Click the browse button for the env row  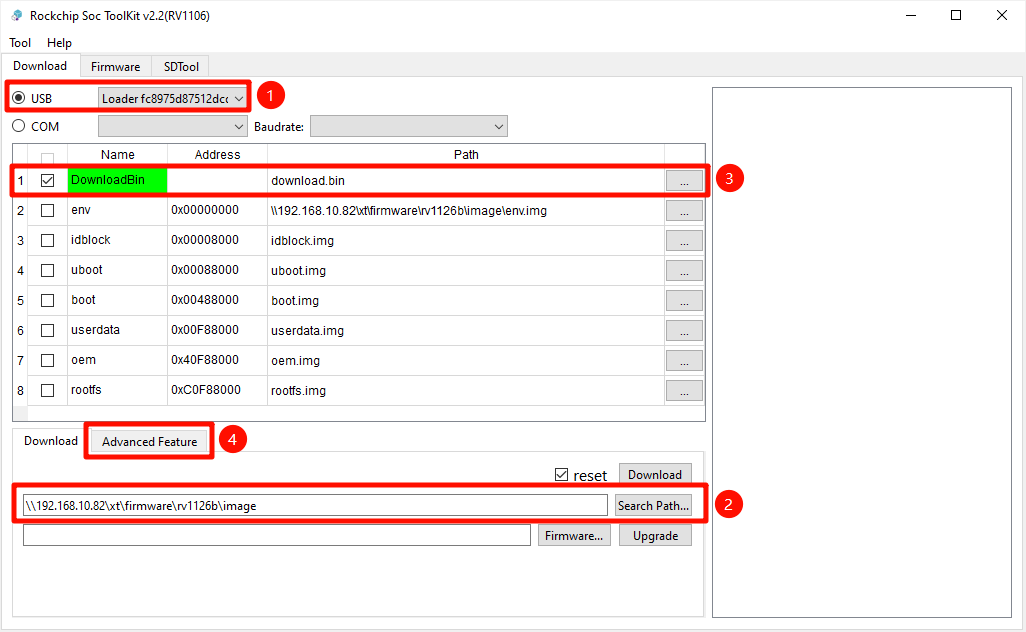coord(684,211)
